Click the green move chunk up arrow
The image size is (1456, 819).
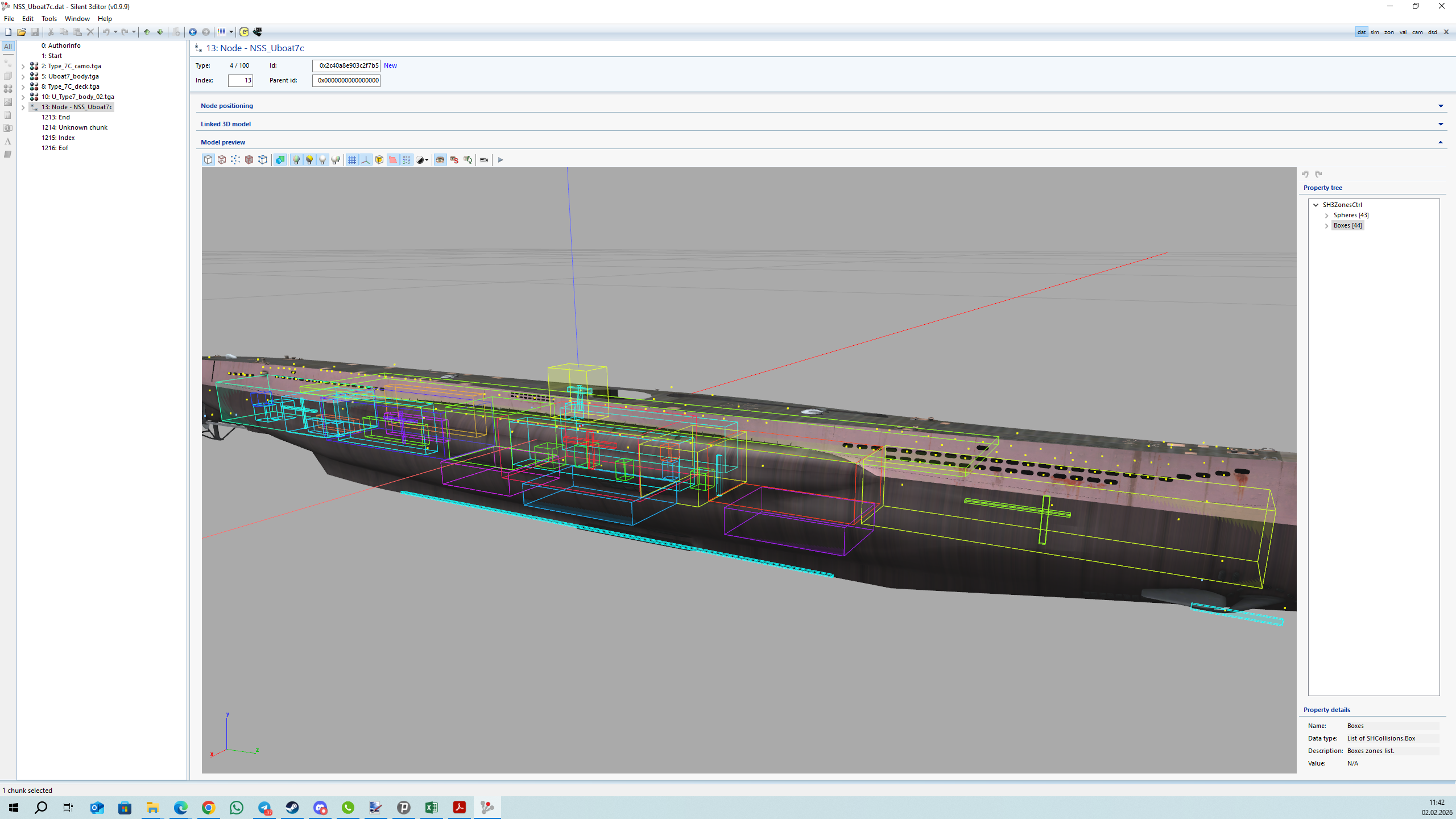point(147,32)
